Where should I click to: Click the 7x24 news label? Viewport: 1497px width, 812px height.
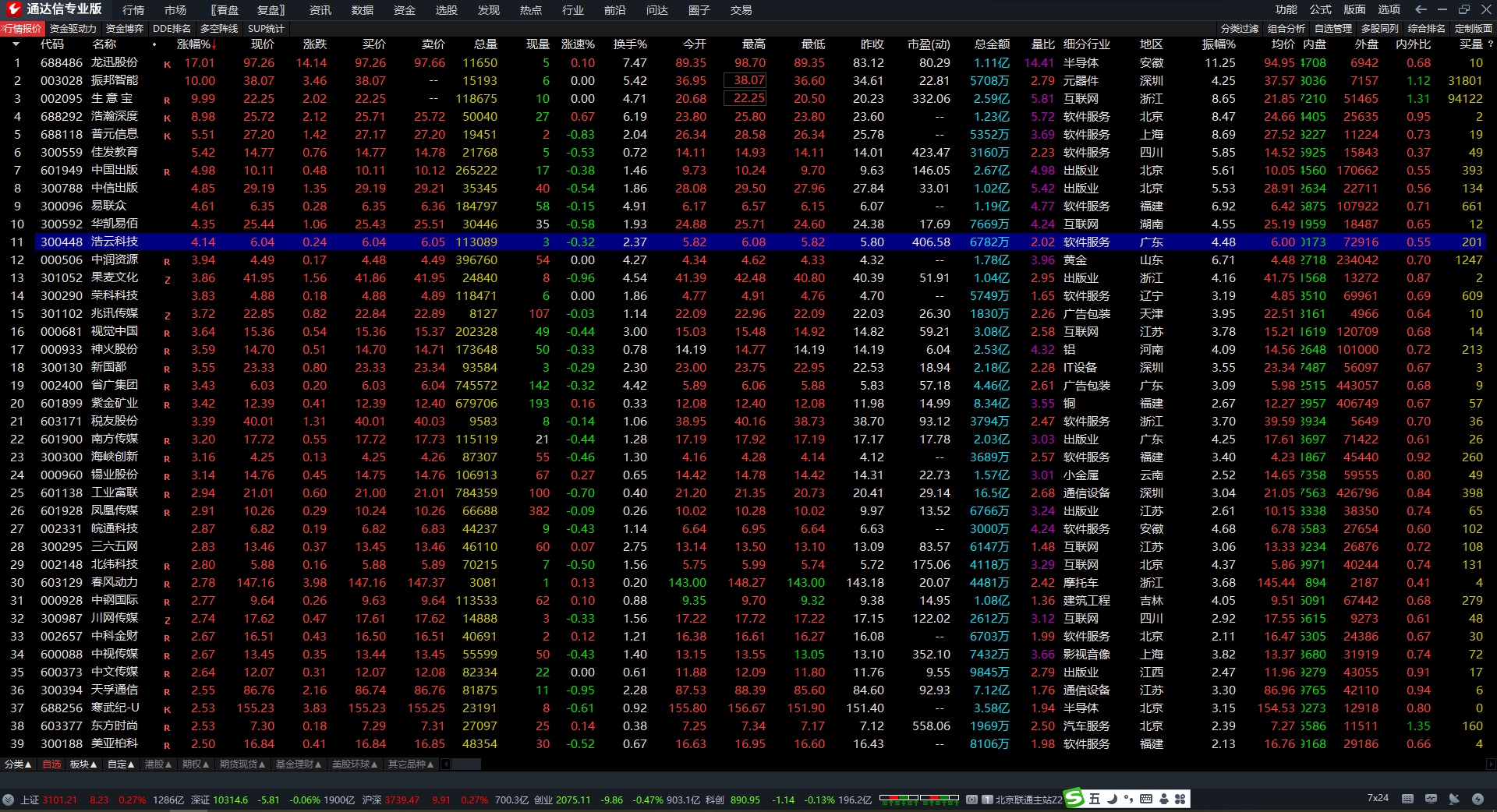tap(1378, 798)
